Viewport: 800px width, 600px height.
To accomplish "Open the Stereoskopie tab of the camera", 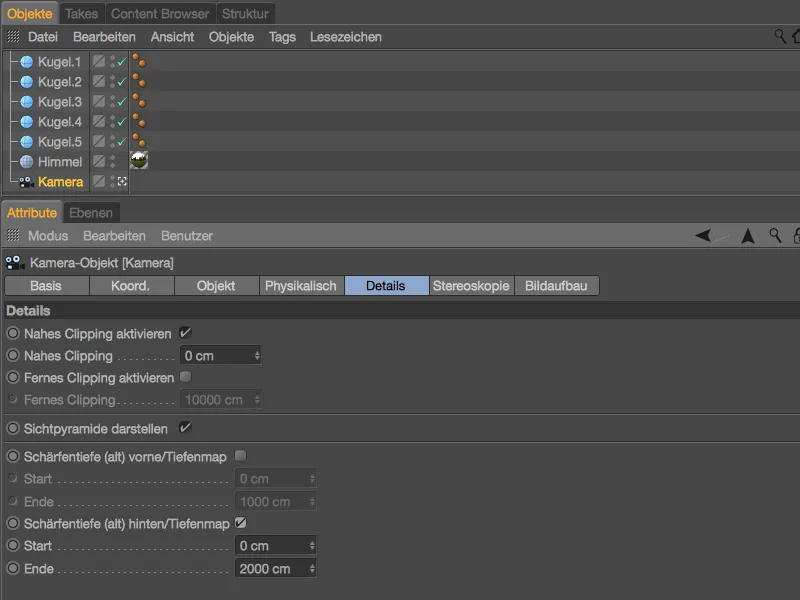I will click(x=471, y=286).
